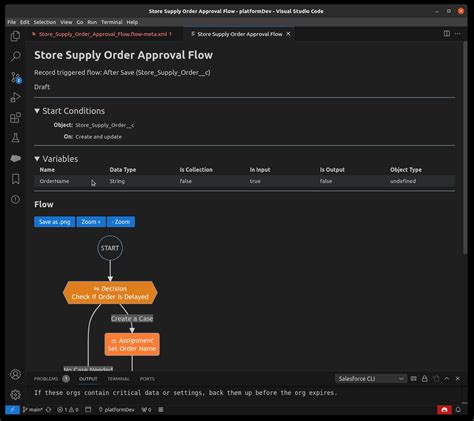Close the Store Supply Order Approval Flow tab
This screenshot has height=421, width=474.
click(x=288, y=34)
